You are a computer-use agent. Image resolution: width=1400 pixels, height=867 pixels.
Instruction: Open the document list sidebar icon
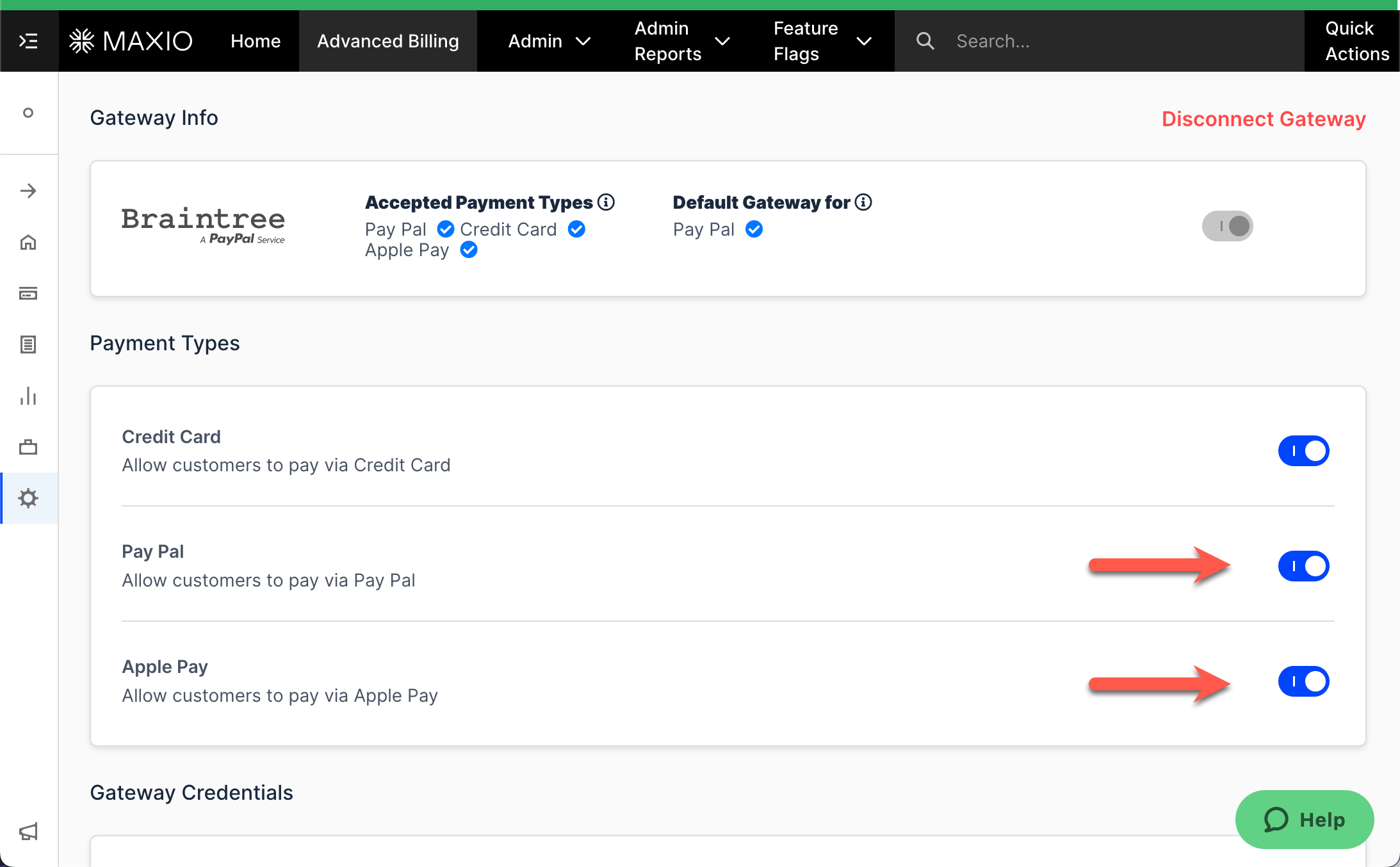coord(28,344)
